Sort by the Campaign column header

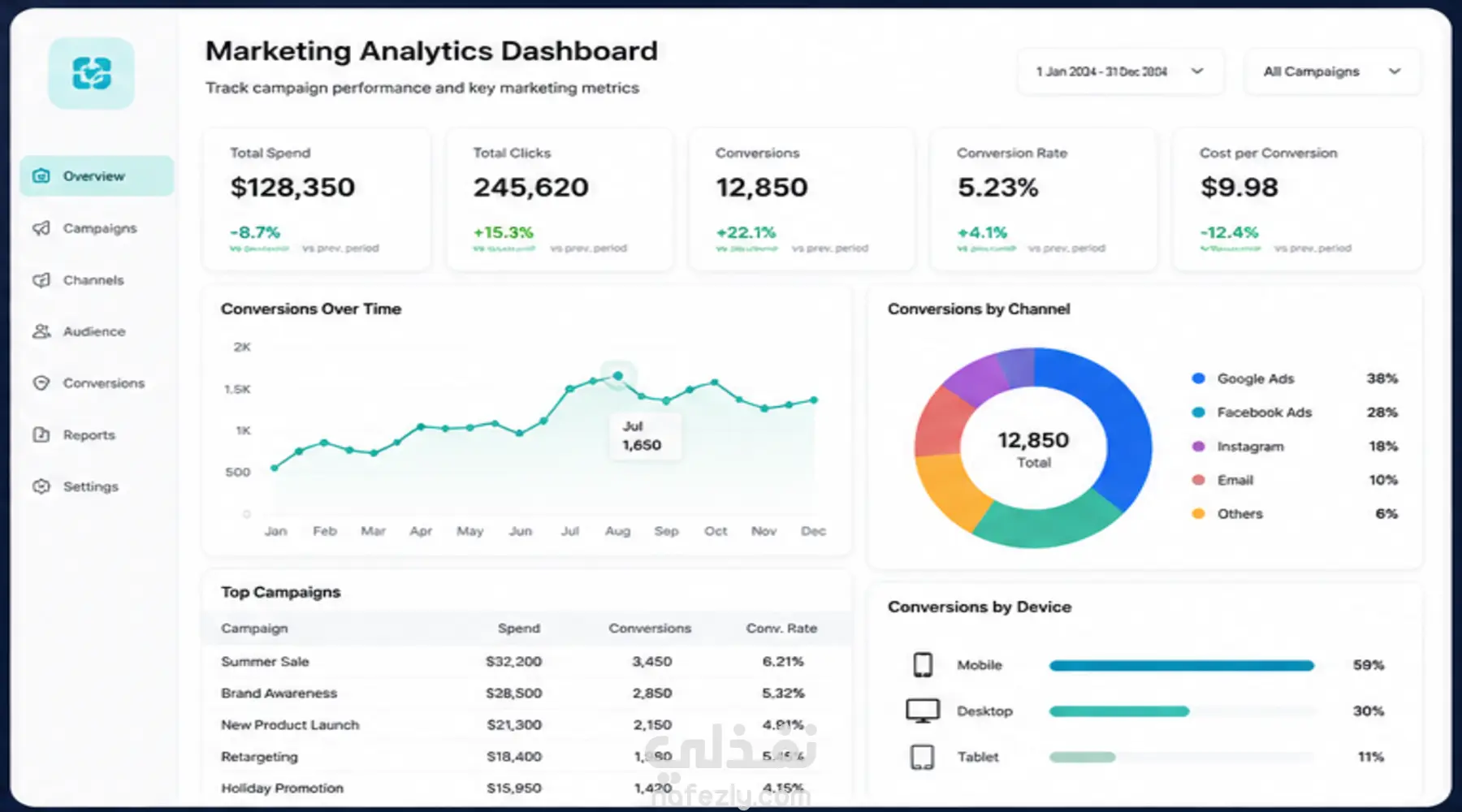pos(254,628)
